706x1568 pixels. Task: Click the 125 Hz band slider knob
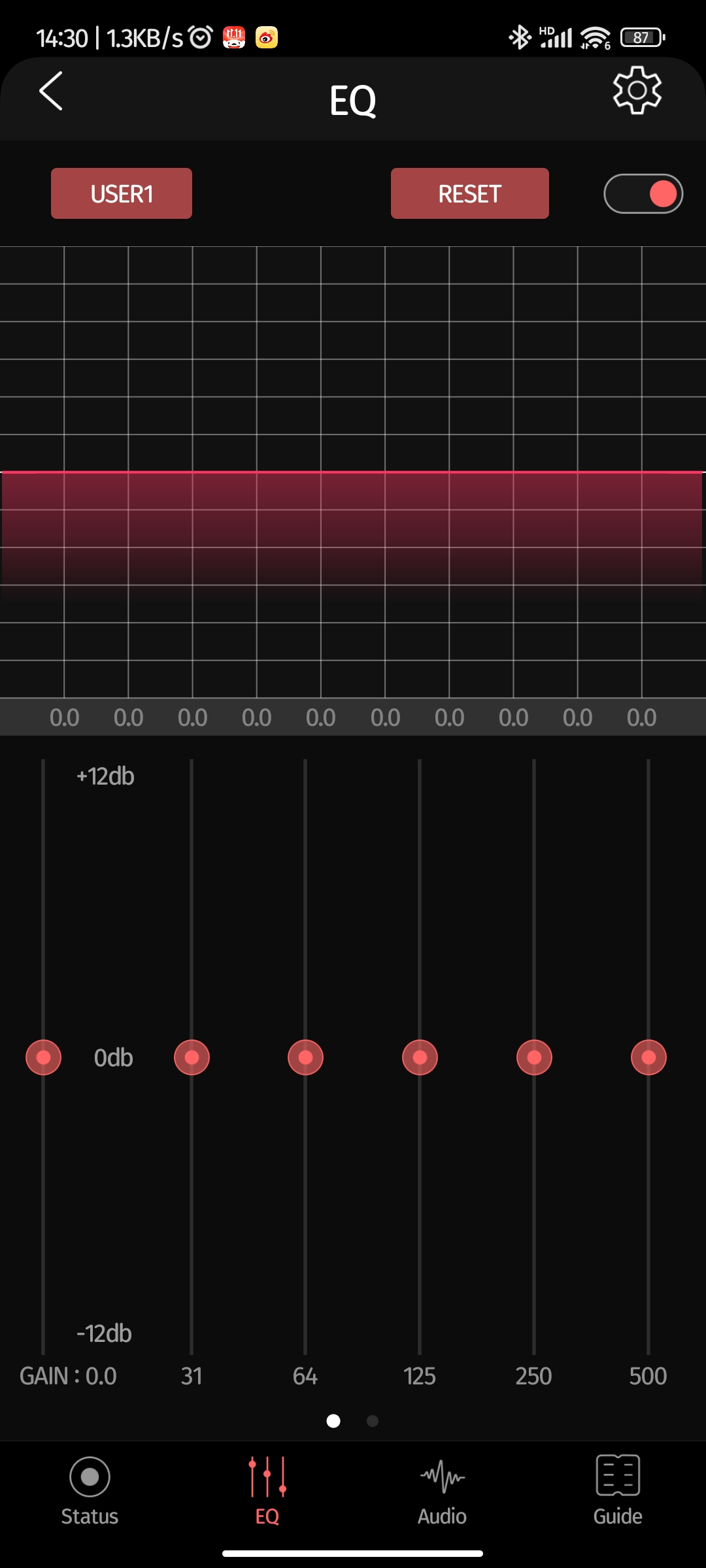coord(420,1057)
